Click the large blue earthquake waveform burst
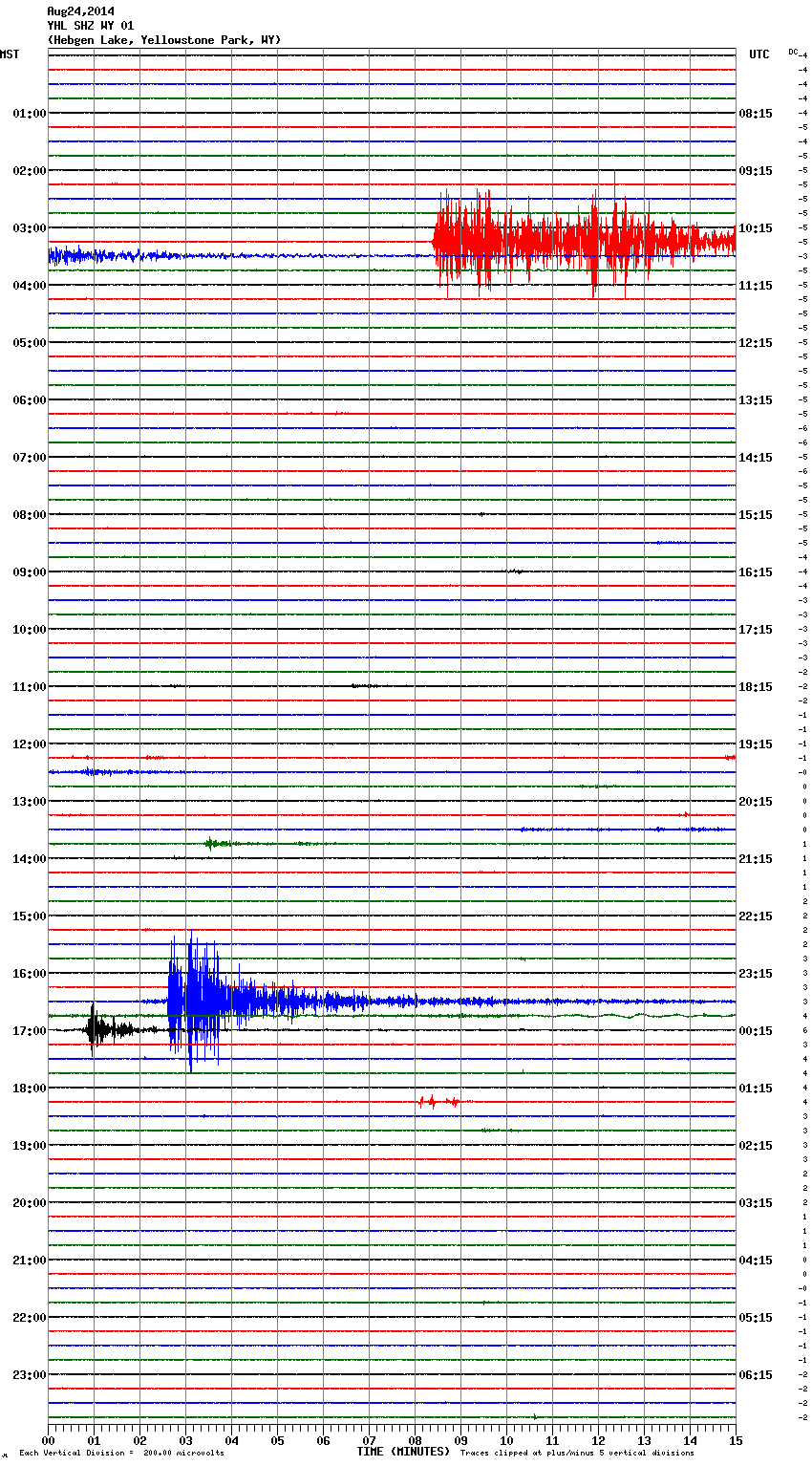812x1466 pixels. 267,1002
